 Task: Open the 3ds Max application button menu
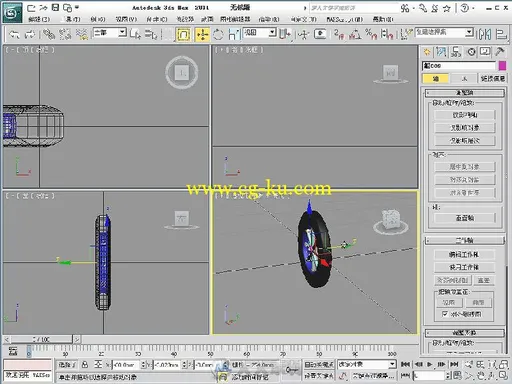click(12, 12)
